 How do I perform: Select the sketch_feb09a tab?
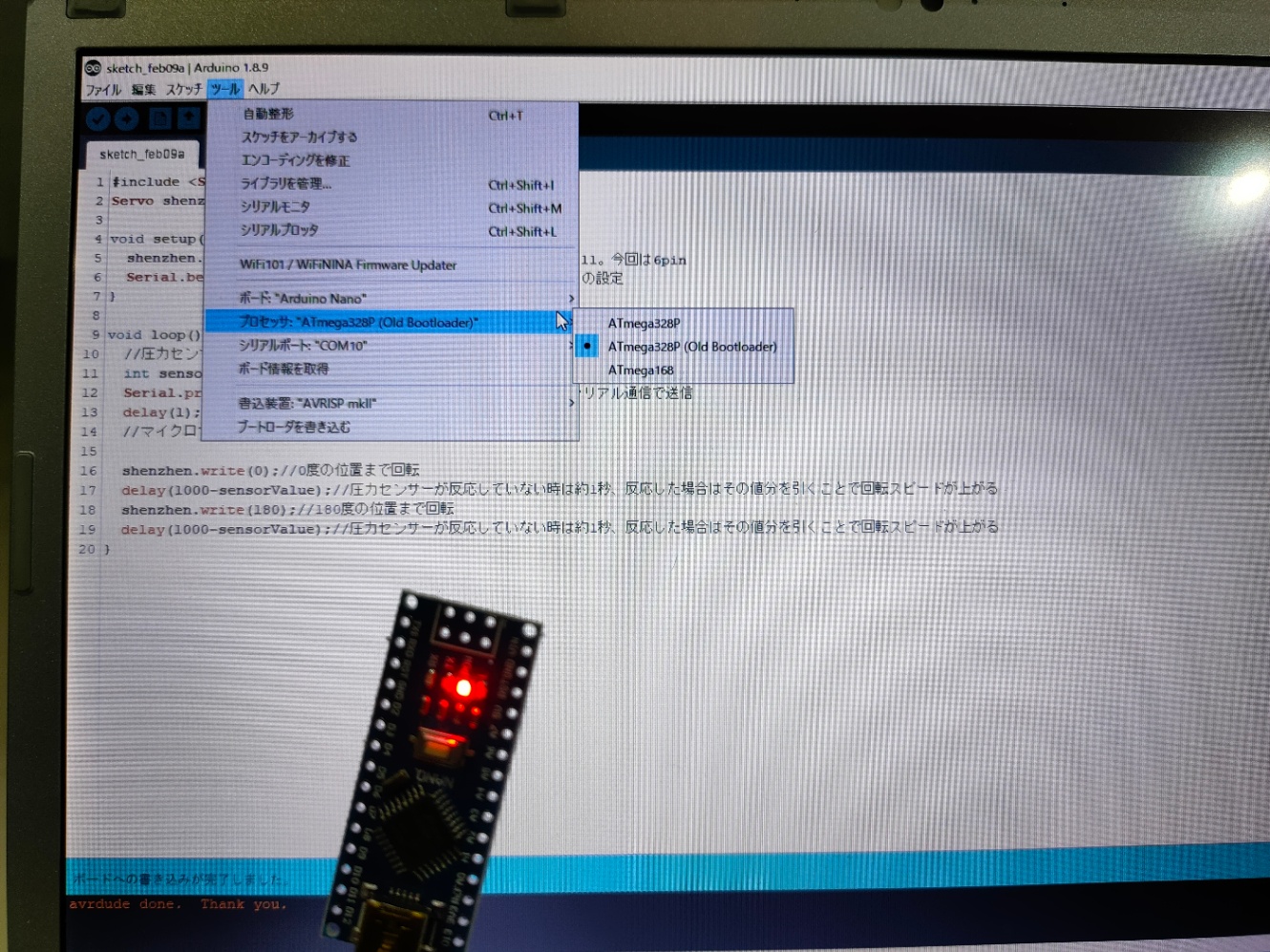coord(142,154)
